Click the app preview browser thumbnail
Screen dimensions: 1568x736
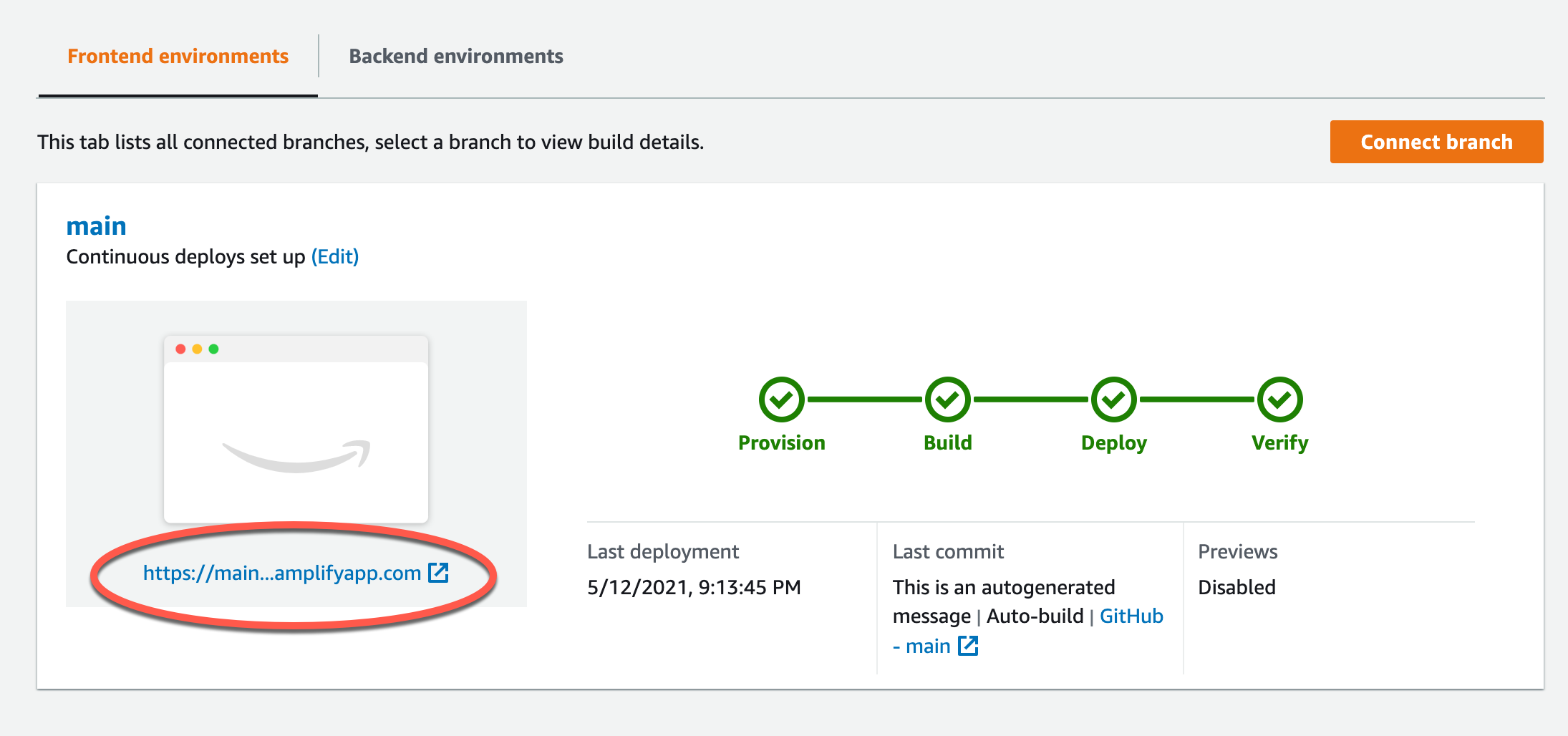[296, 430]
